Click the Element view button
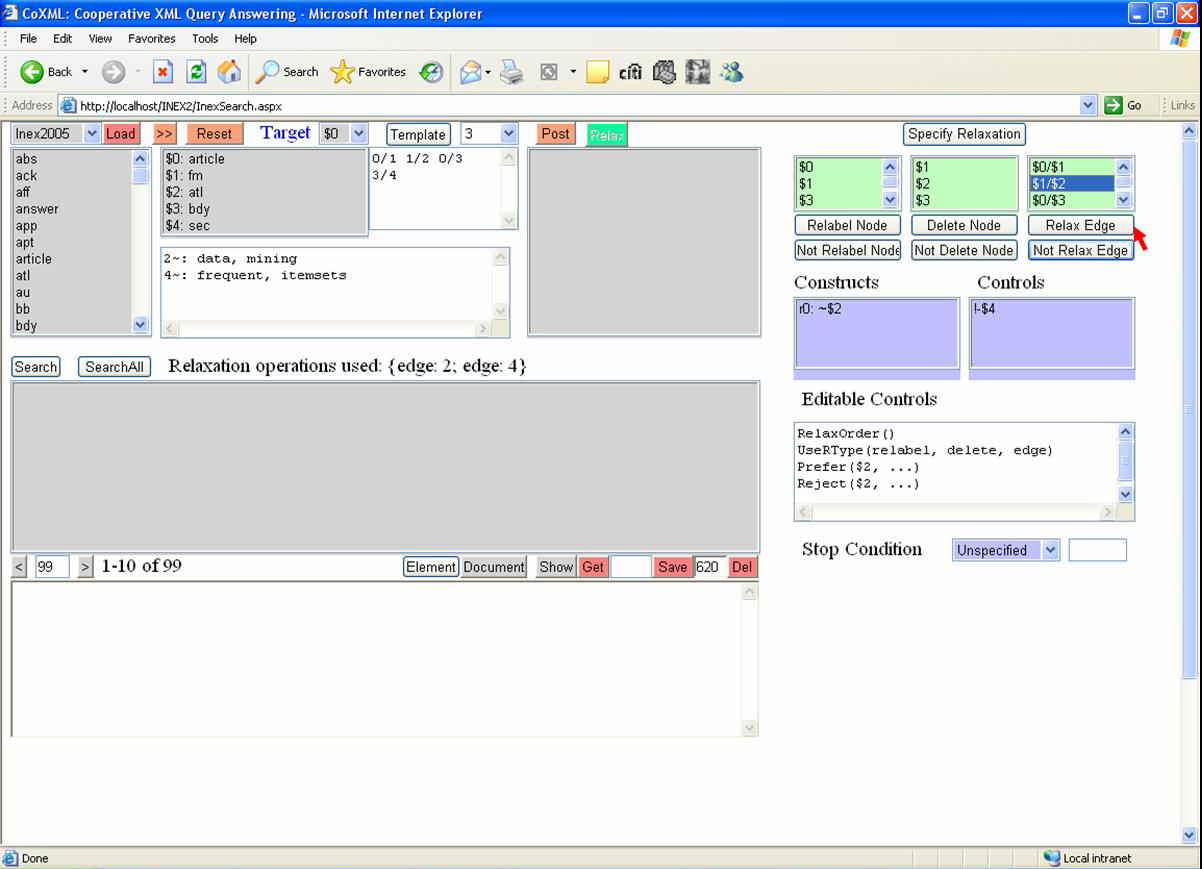This screenshot has height=869, width=1202. [x=431, y=567]
